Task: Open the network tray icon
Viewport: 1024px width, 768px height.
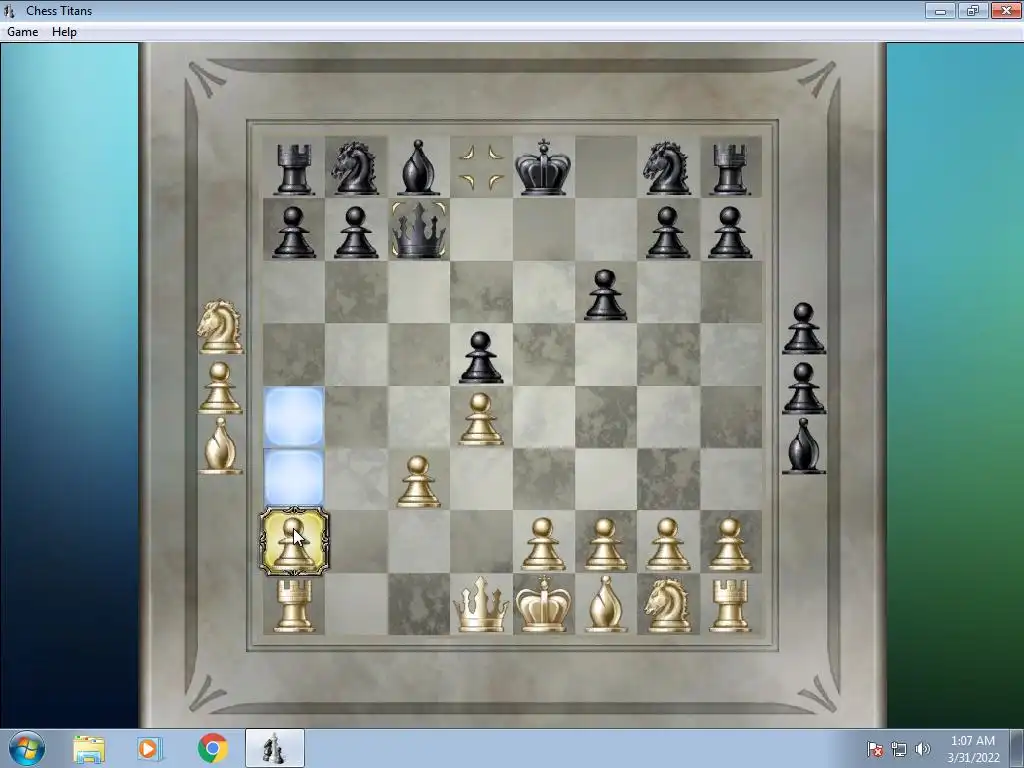Action: coord(899,749)
